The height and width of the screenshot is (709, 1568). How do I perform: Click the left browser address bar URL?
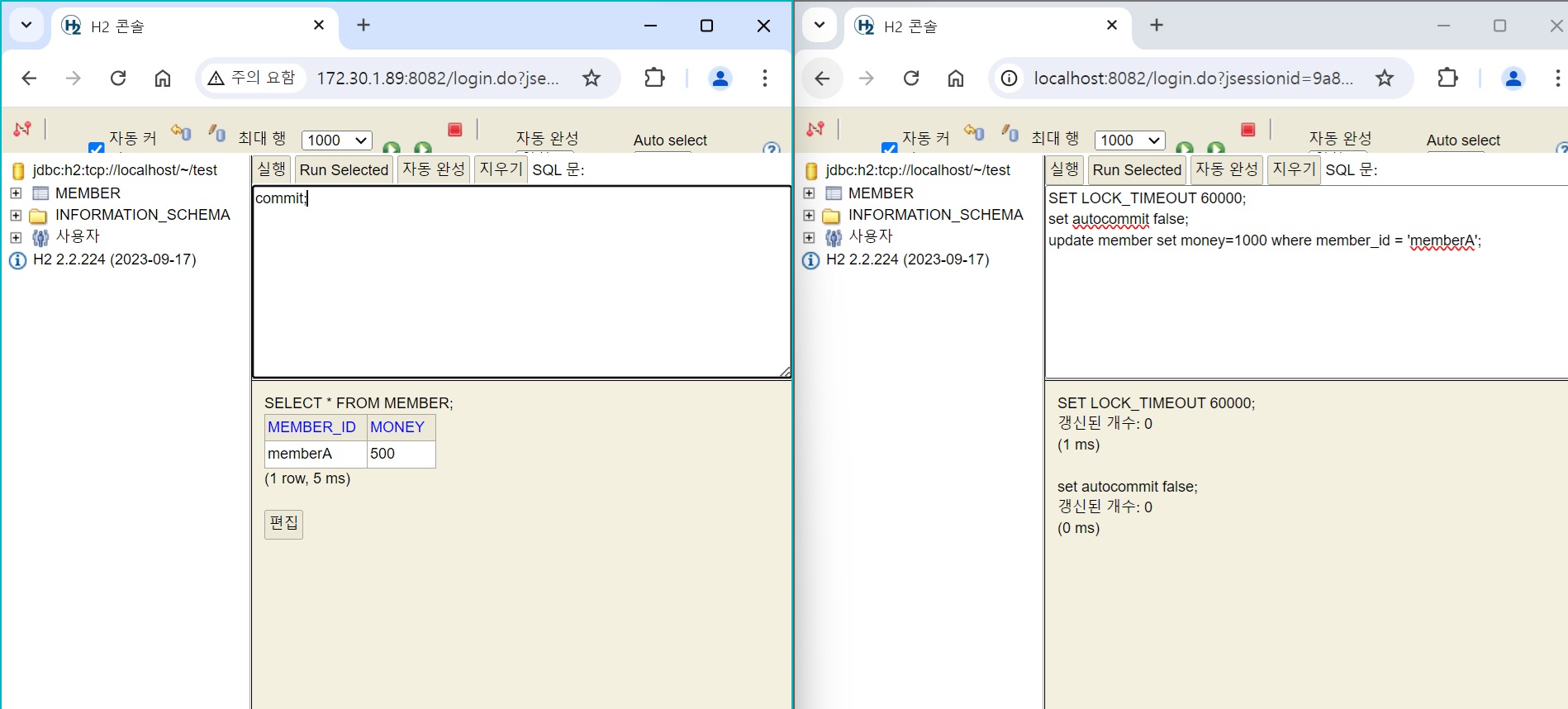click(x=438, y=79)
